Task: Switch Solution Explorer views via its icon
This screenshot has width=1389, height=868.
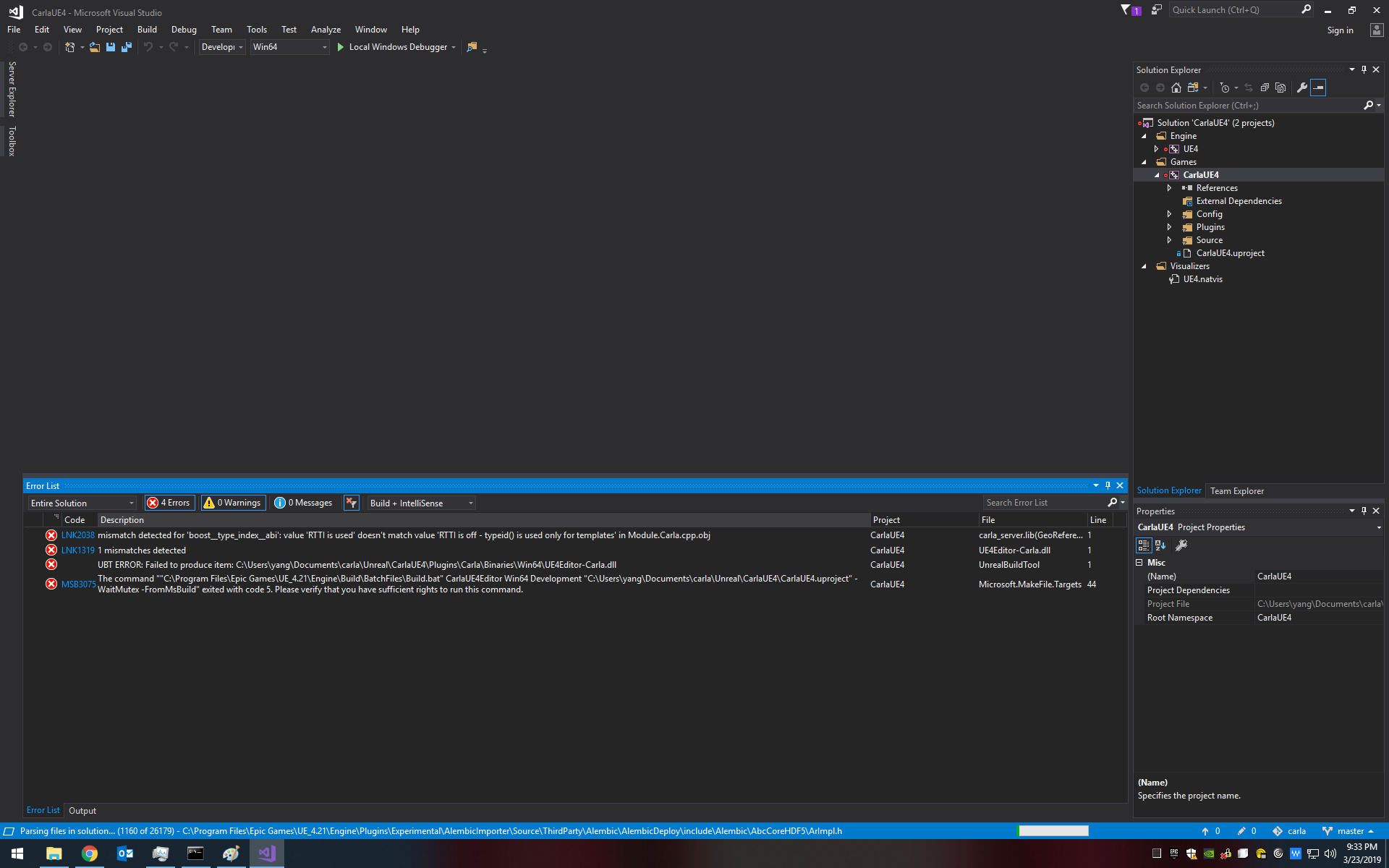Action: coord(1193,88)
